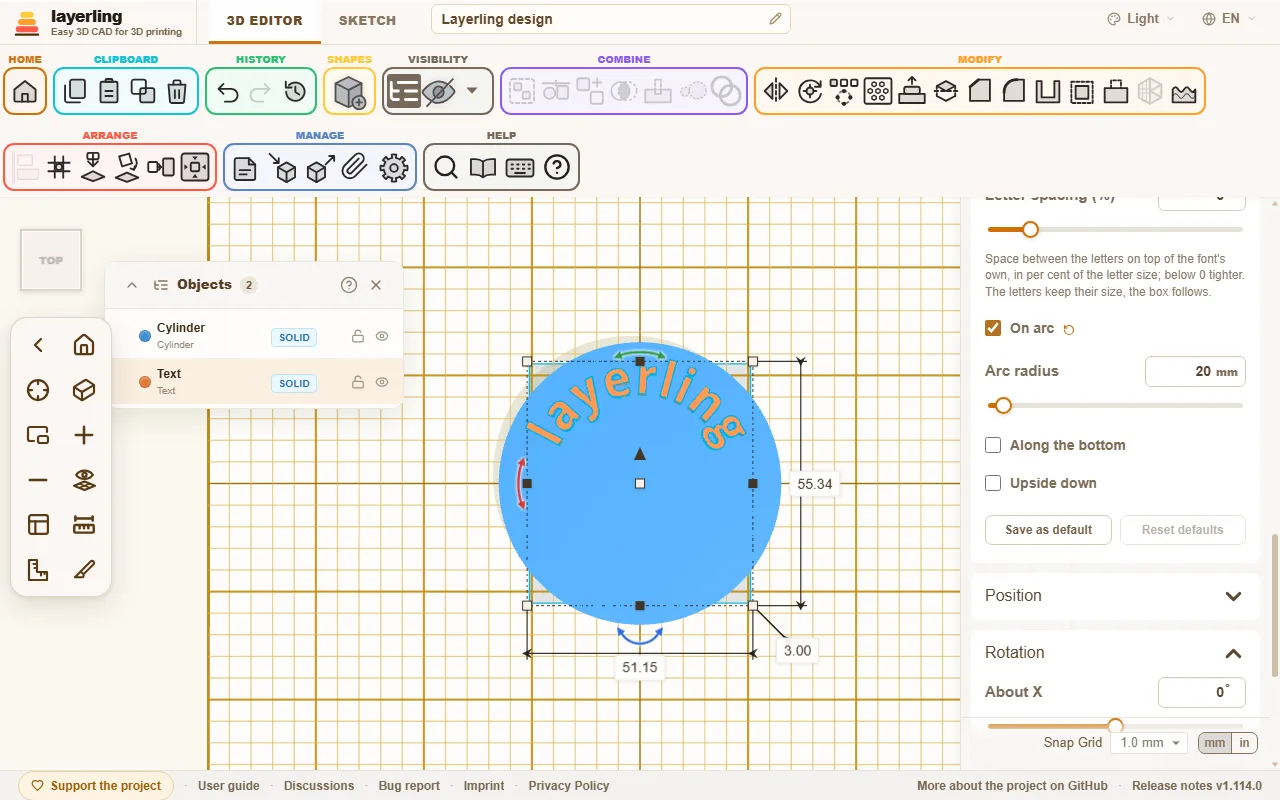Image resolution: width=1280 pixels, height=800 pixels.
Task: Switch units to in
Action: pos(1245,743)
